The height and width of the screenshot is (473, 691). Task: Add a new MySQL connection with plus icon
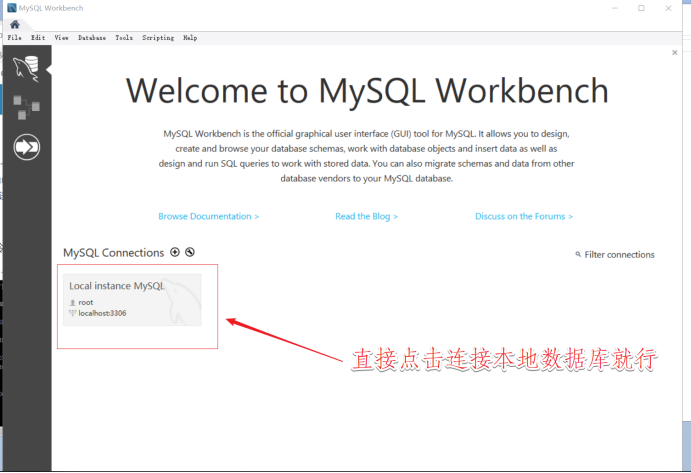175,252
